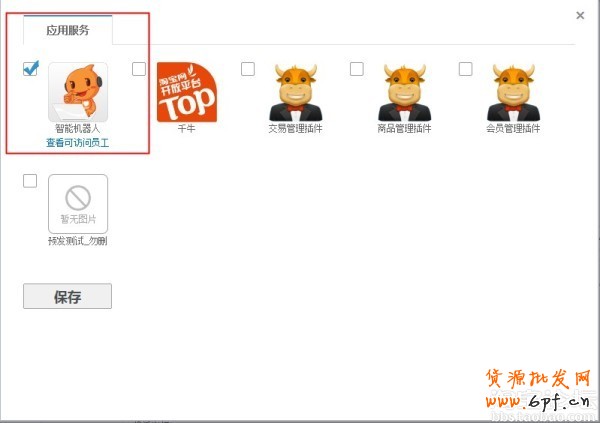Click the 暂无图片 placeholder image
Screen dimensions: 600x423
pos(78,204)
